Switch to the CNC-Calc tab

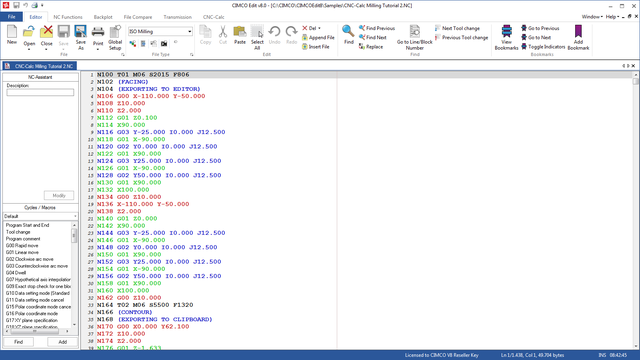tap(213, 17)
